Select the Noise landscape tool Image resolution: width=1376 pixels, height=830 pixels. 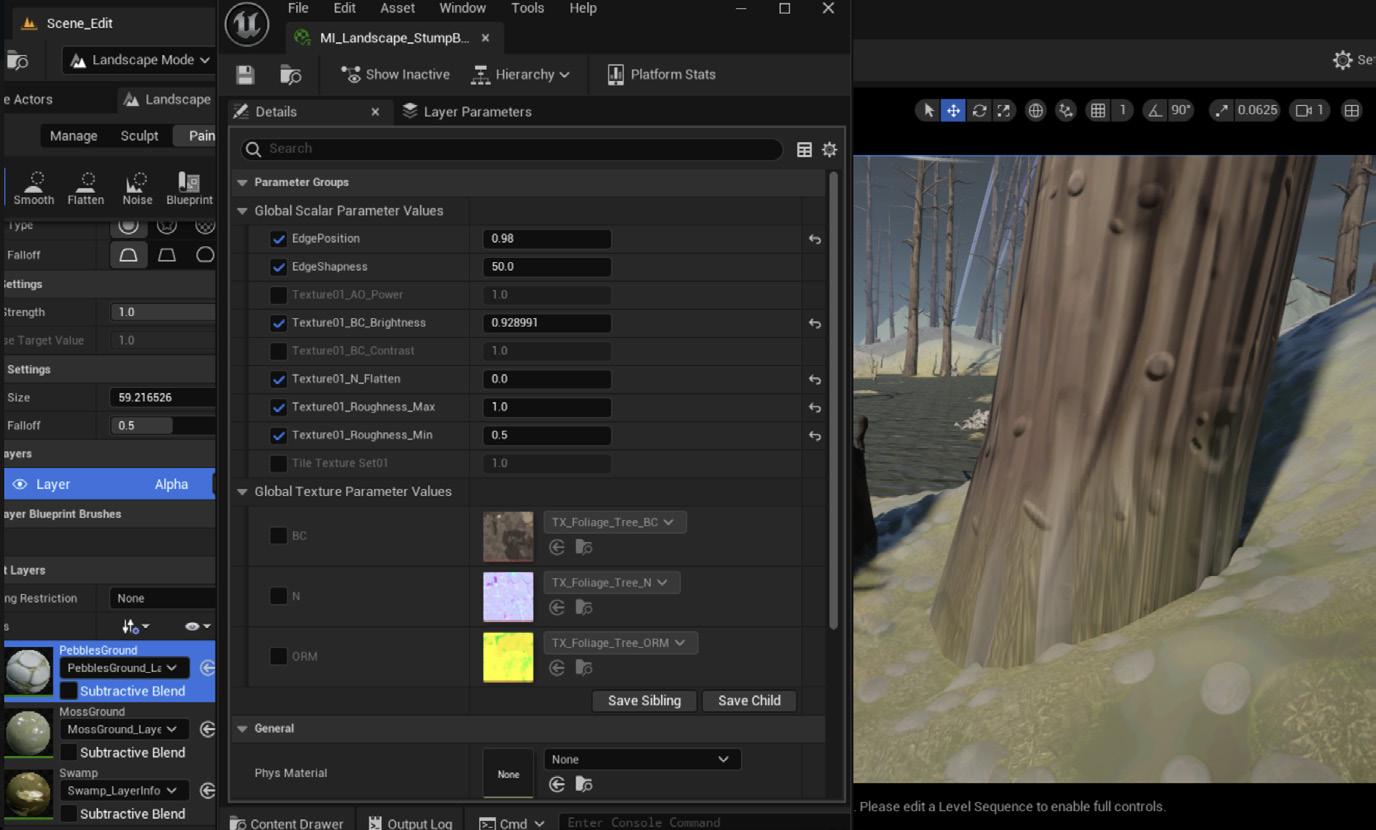137,187
